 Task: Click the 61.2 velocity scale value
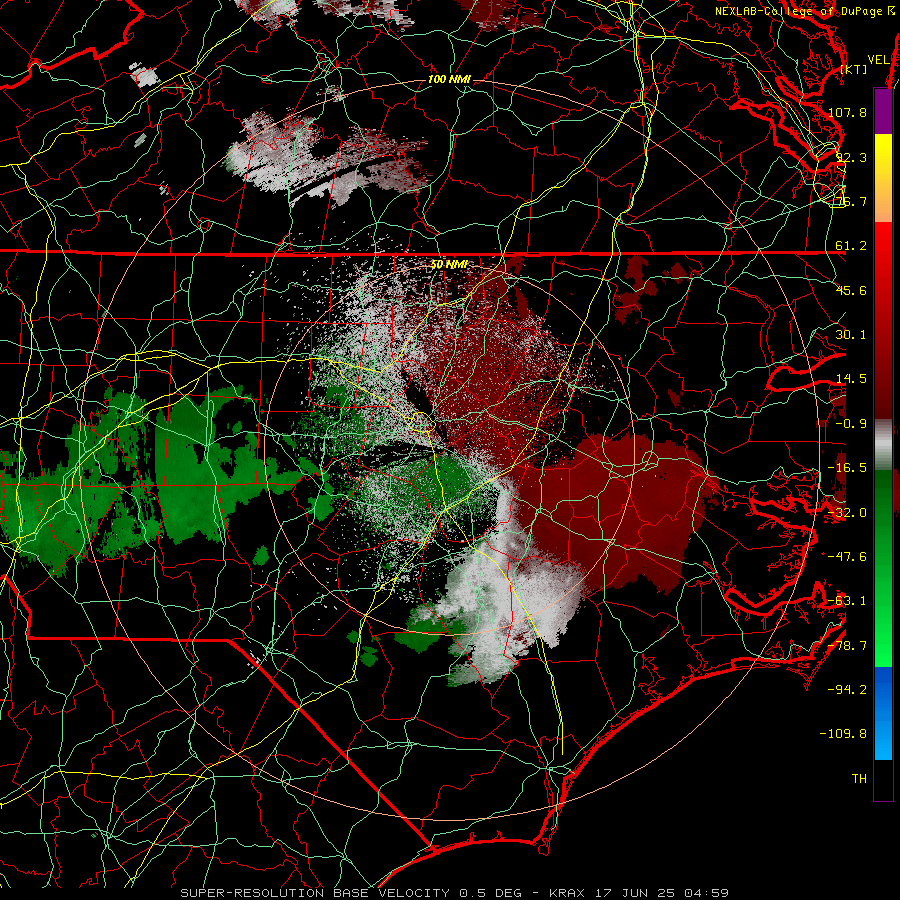[851, 246]
